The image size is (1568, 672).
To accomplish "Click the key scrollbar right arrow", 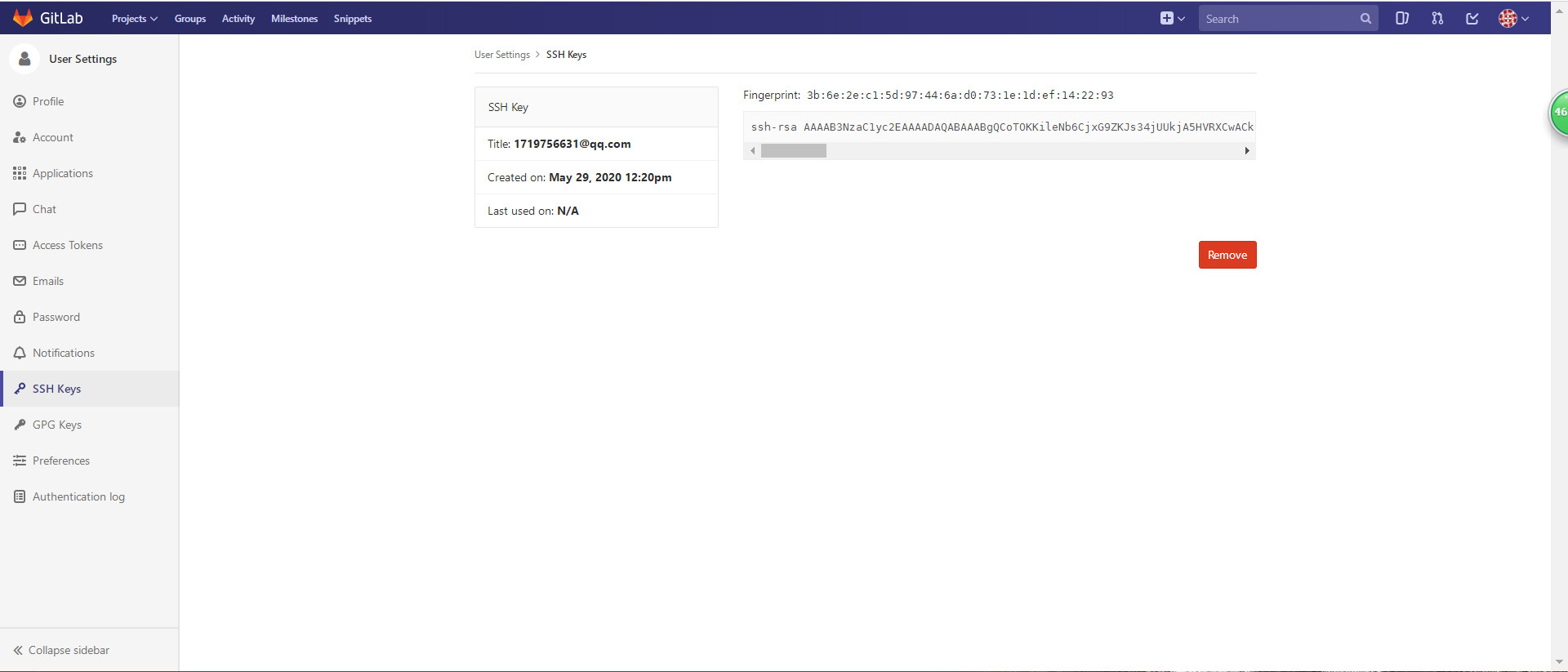I will point(1247,151).
